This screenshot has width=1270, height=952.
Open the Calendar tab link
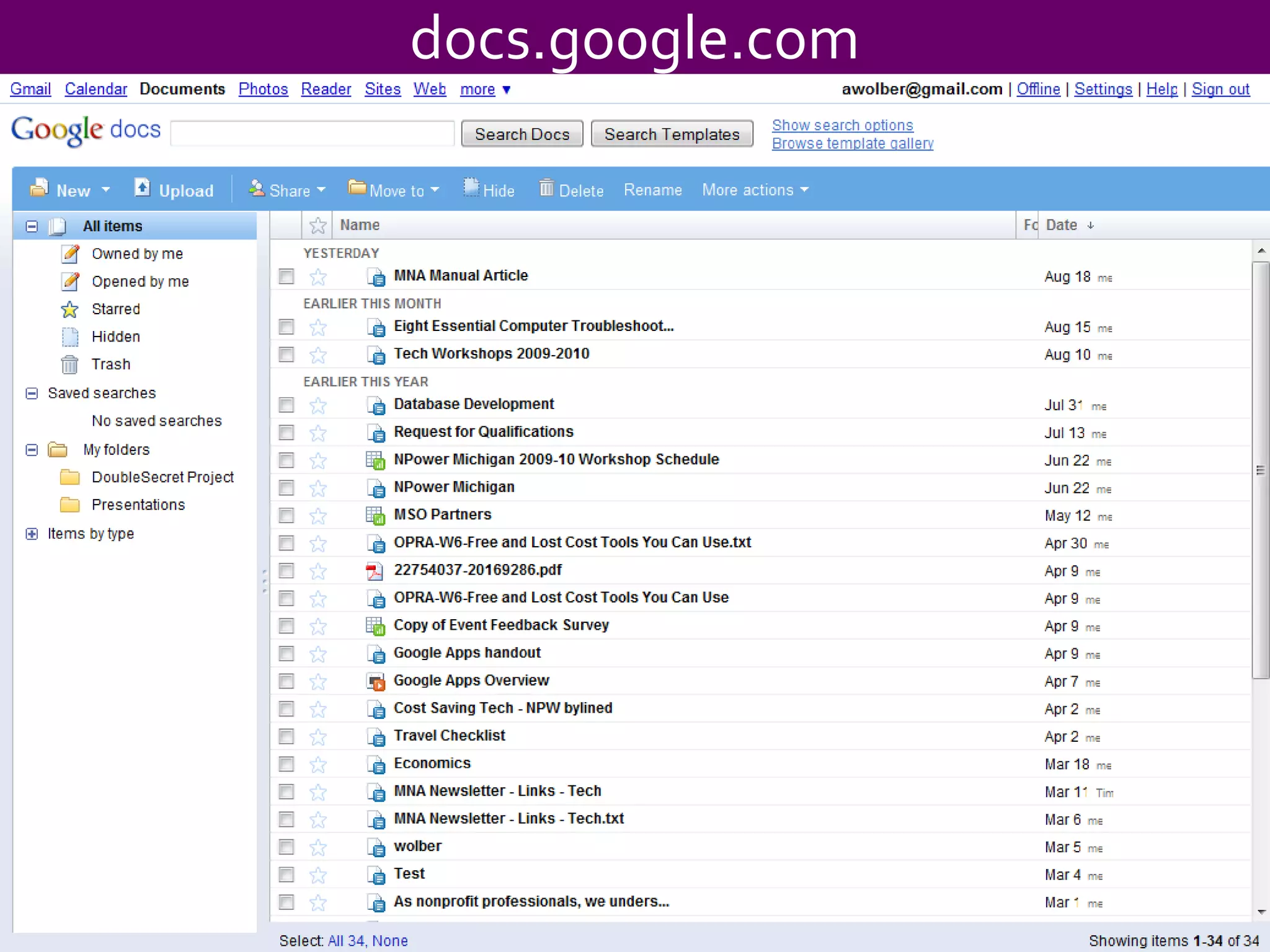click(95, 89)
